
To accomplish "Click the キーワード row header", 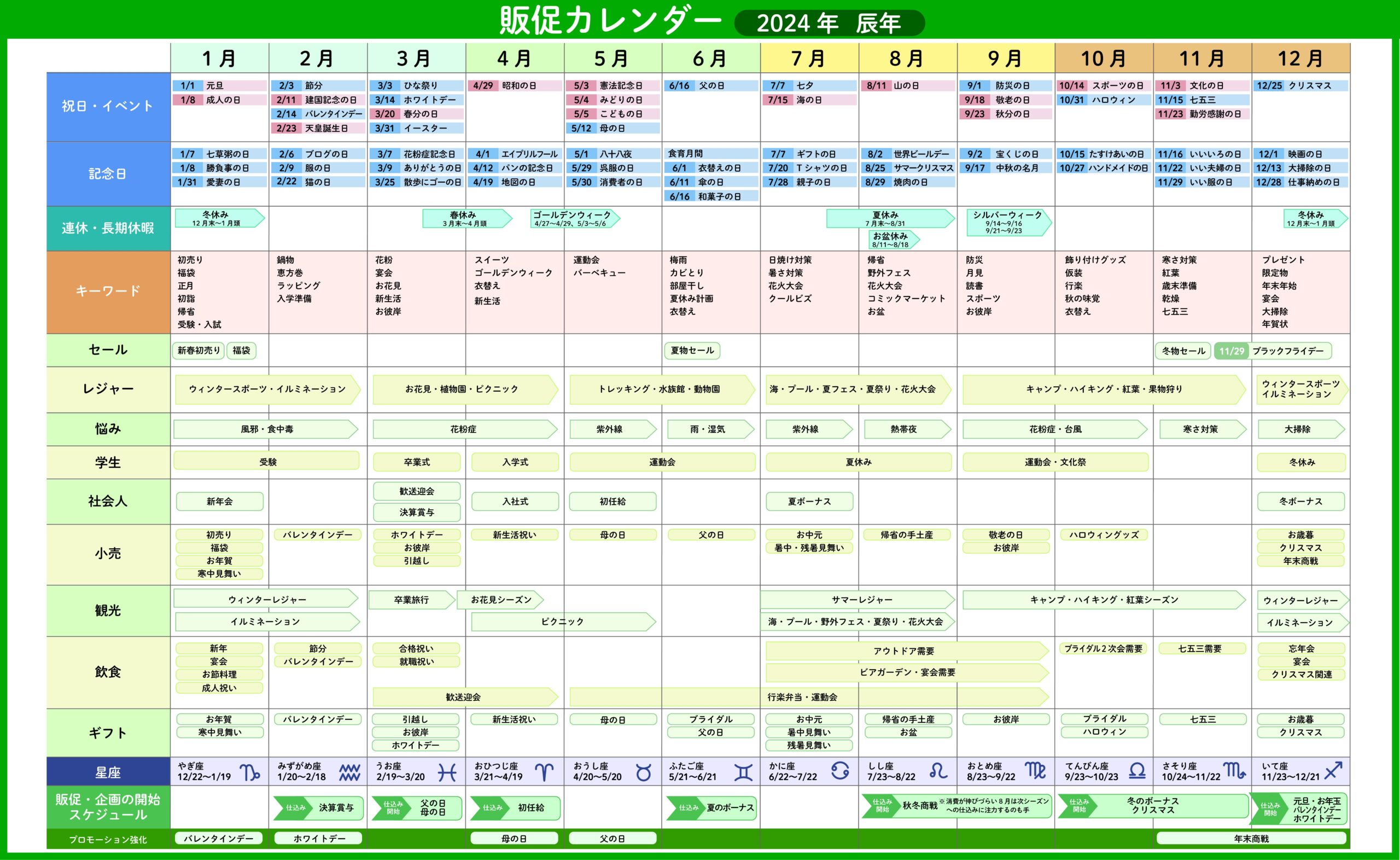I will (x=108, y=291).
